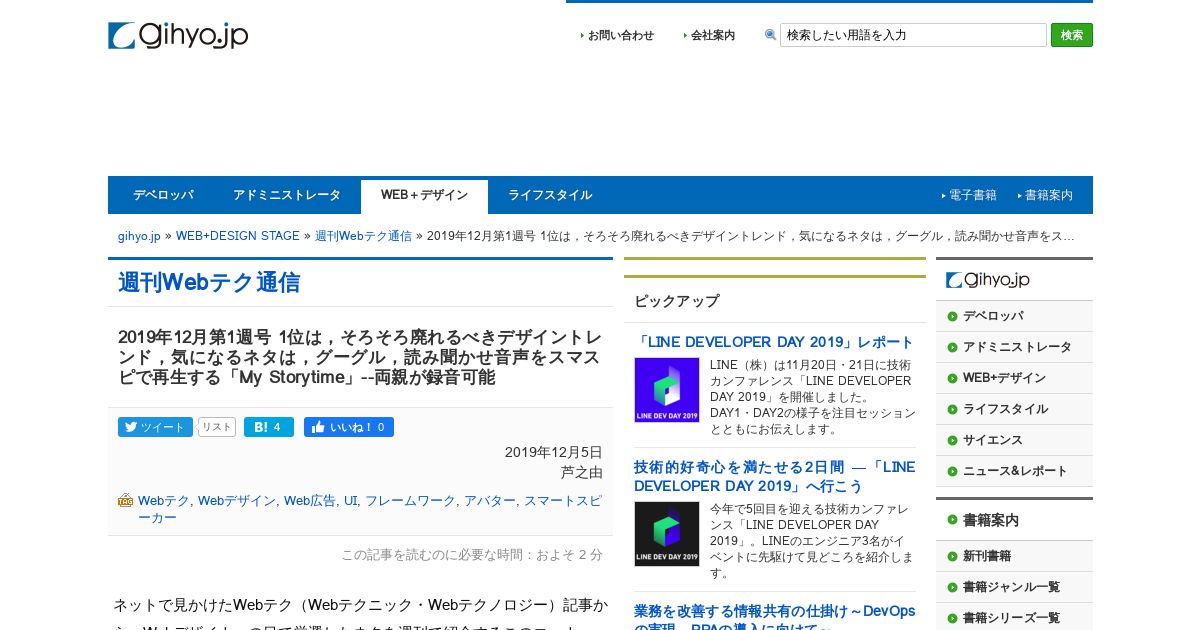The width and height of the screenshot is (1200, 630).
Task: Click the Twitter ツイート button
Action: click(x=155, y=427)
